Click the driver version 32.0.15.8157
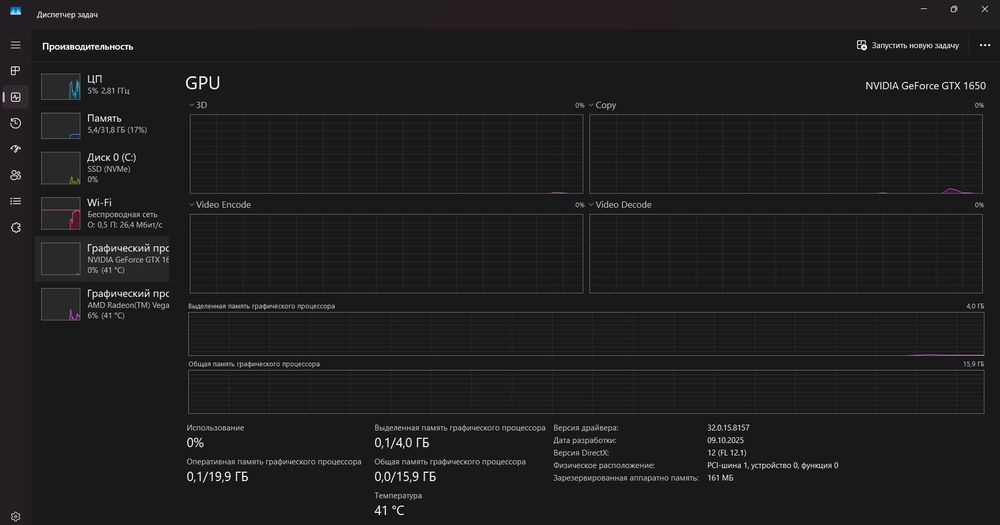Viewport: 1000px width, 525px height. tap(728, 428)
